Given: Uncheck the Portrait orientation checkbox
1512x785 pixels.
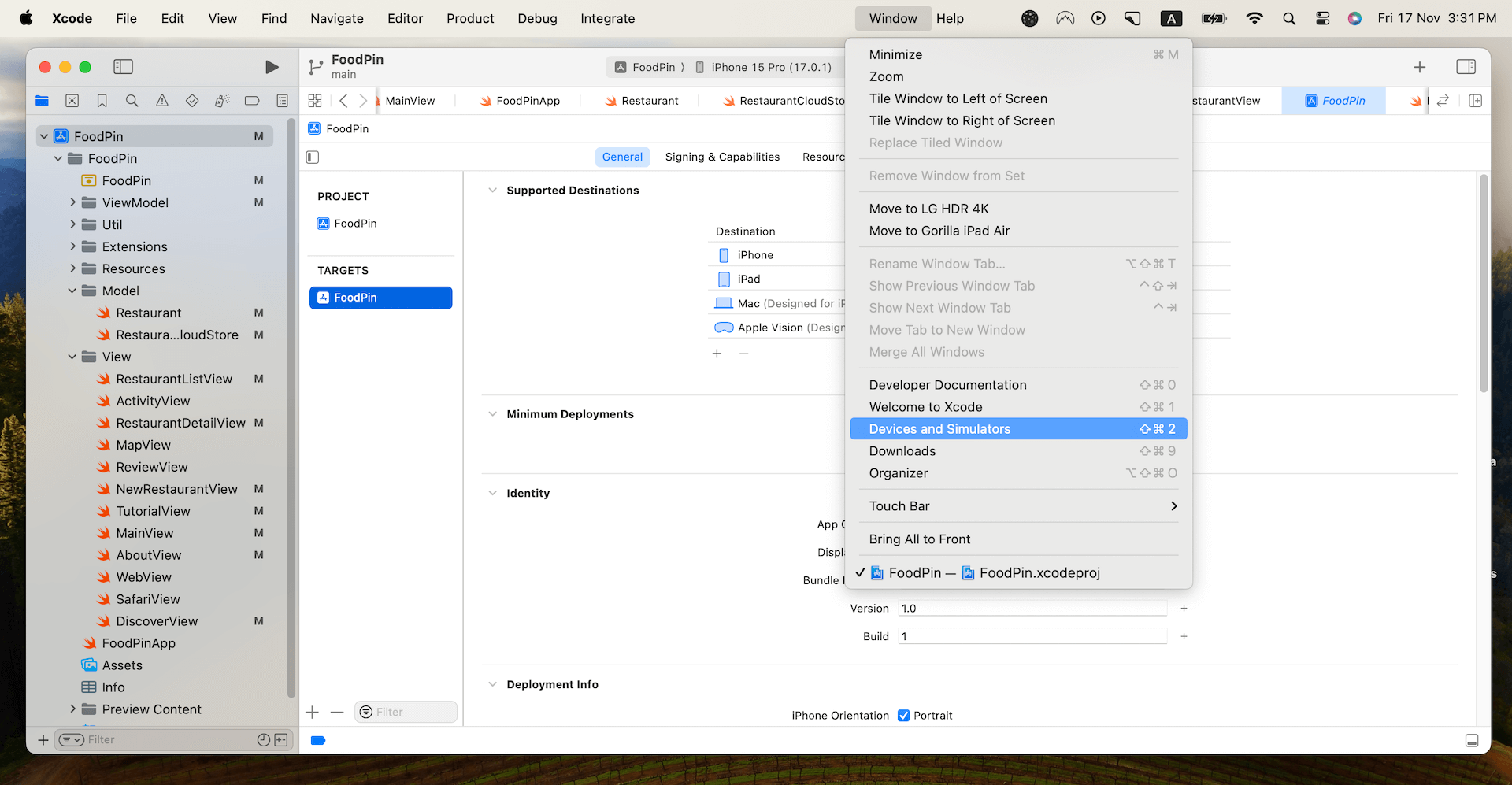Looking at the screenshot, I should tap(903, 716).
